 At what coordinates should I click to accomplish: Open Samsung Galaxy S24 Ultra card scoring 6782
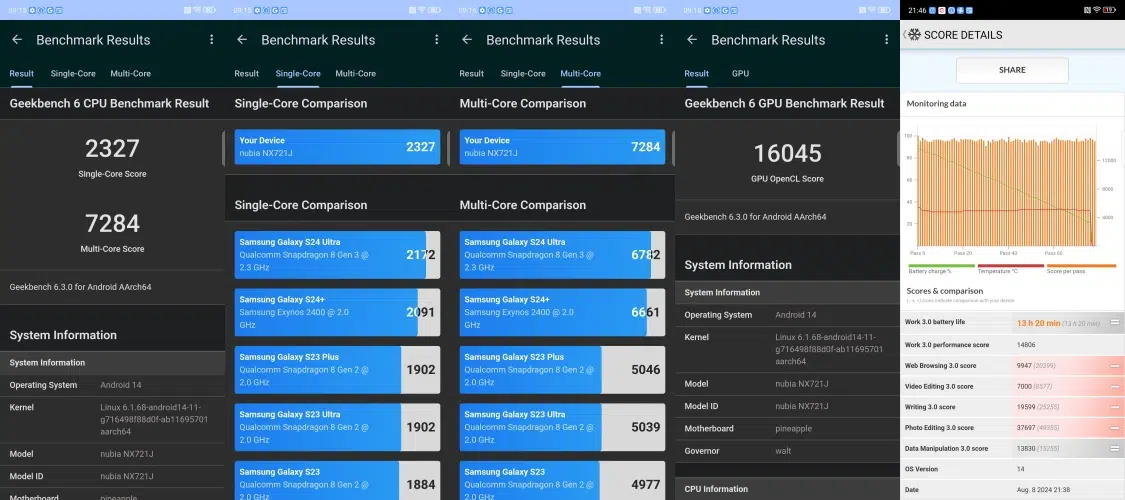[x=562, y=255]
